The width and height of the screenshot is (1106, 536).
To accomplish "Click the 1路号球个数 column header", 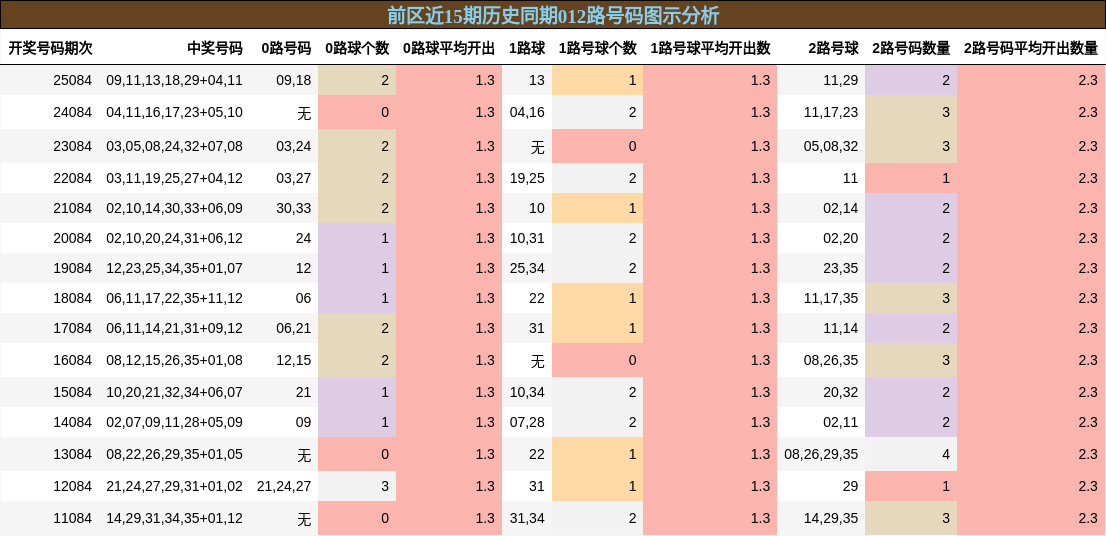I will tap(597, 48).
